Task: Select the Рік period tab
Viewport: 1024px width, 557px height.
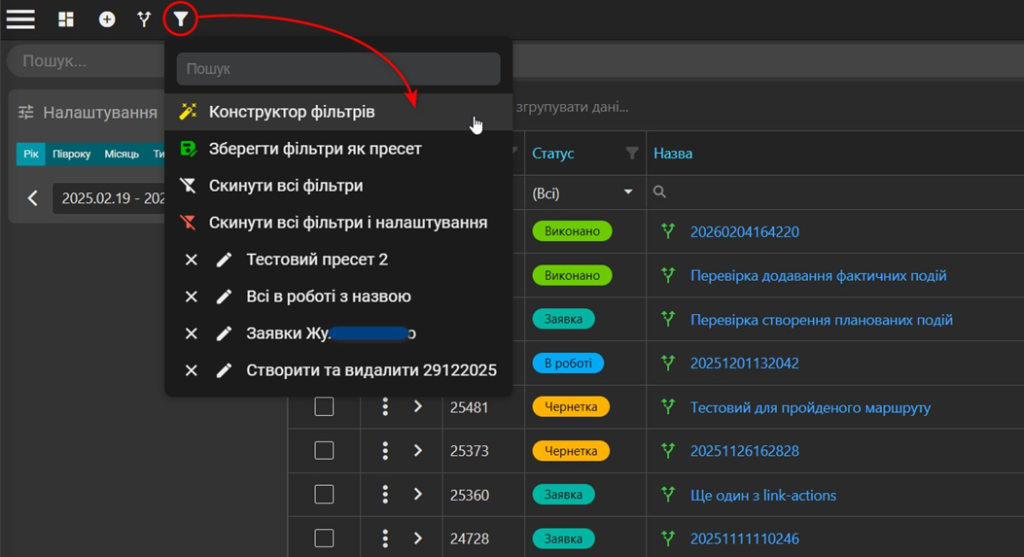Action: (x=31, y=154)
